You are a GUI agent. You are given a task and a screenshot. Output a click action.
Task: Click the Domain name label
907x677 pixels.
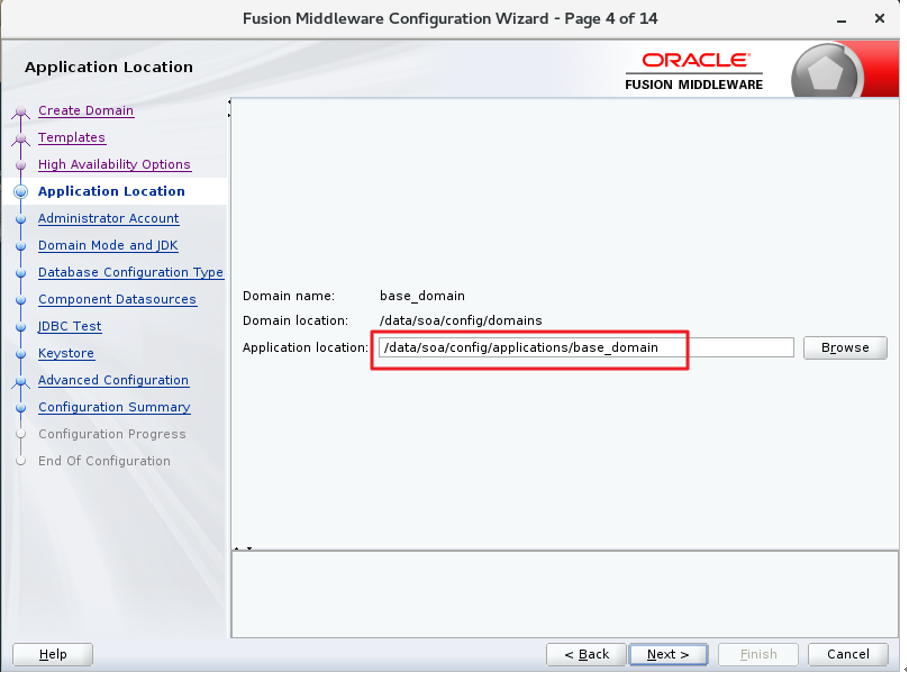(x=289, y=296)
